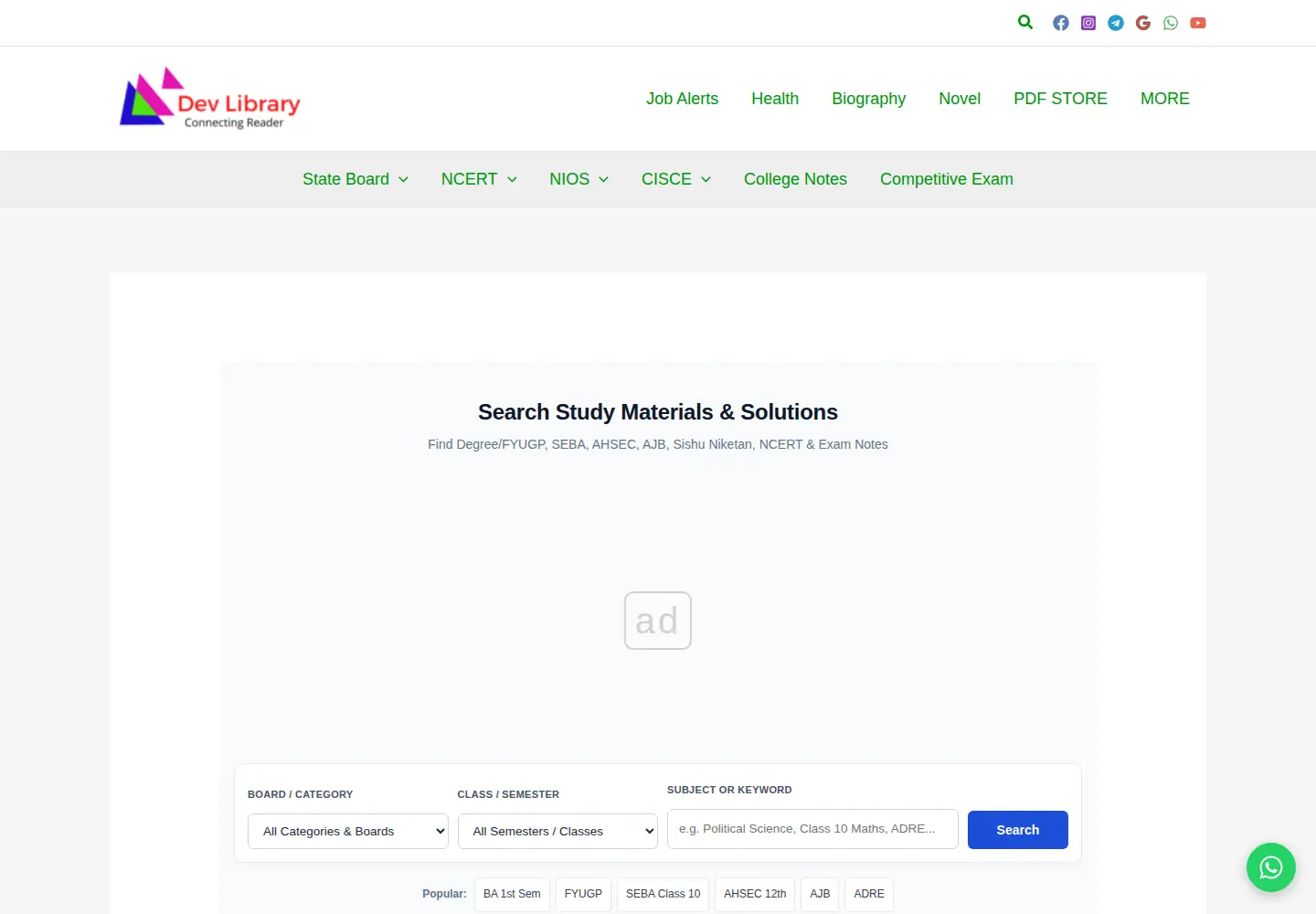Screen dimensions: 1316x914
Task: Select the BA 1st Sem popular tag
Action: [512, 894]
